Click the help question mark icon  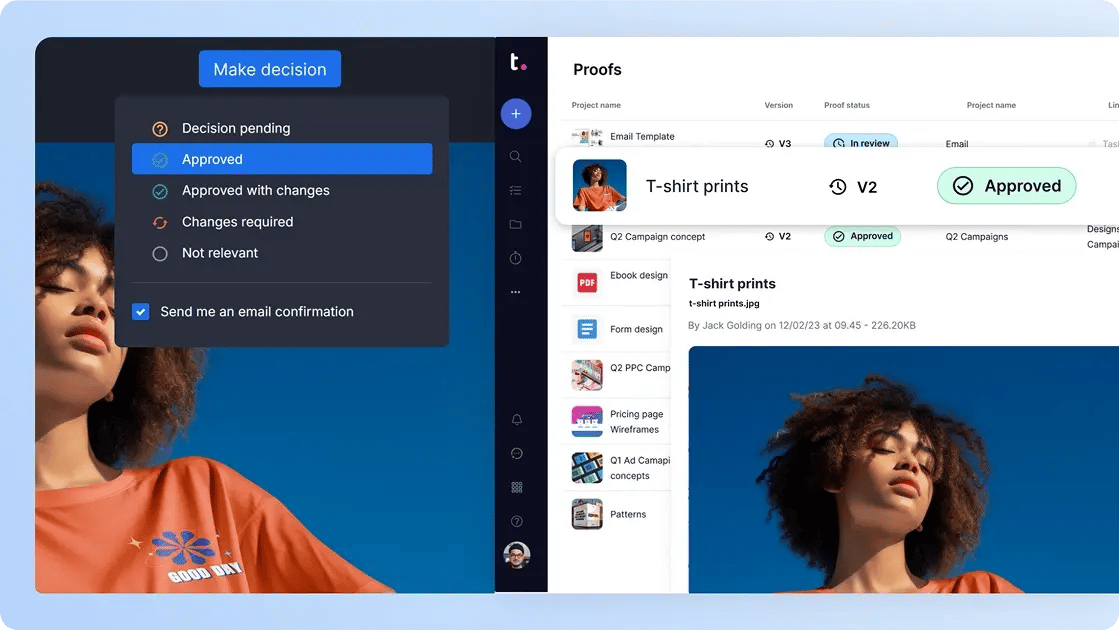(516, 521)
